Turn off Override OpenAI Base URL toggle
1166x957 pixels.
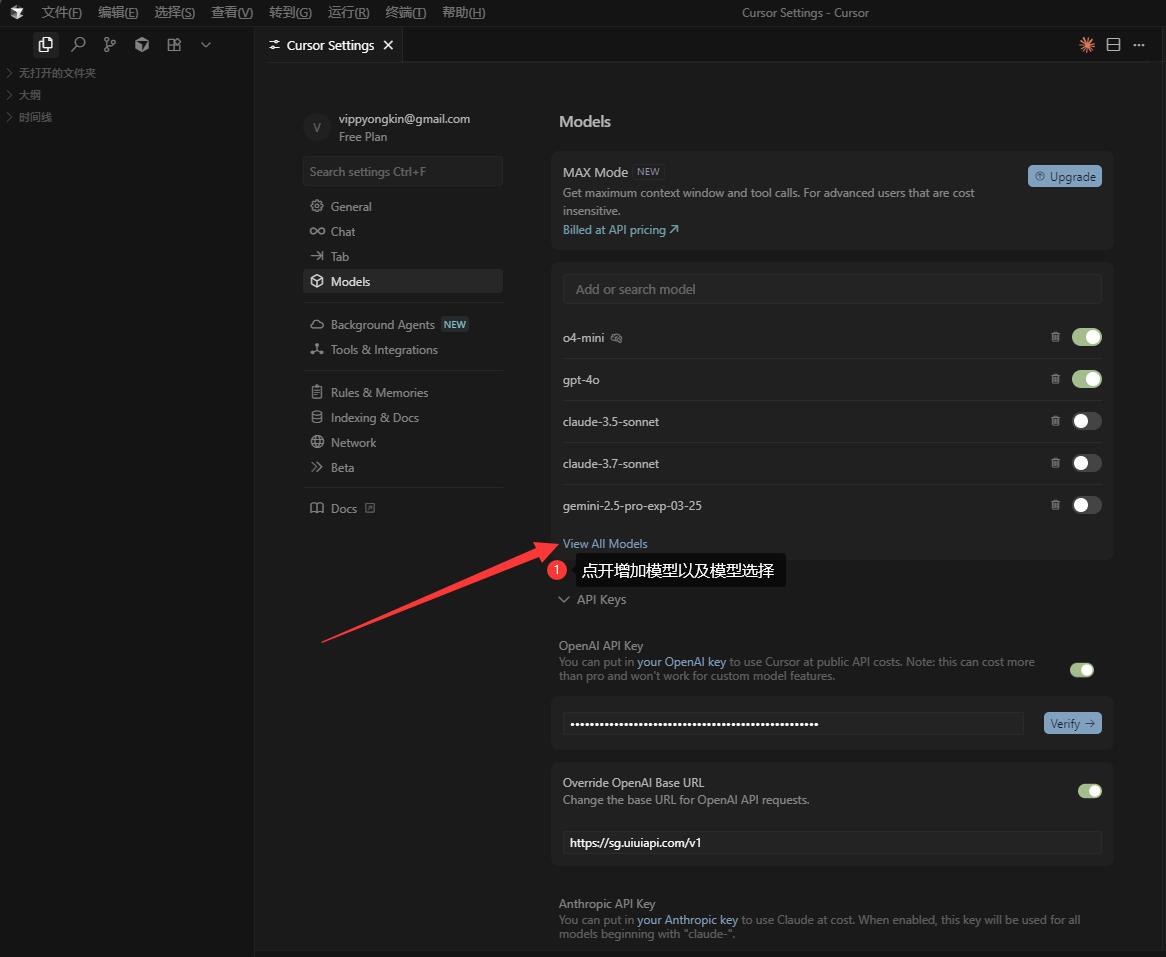pos(1089,790)
